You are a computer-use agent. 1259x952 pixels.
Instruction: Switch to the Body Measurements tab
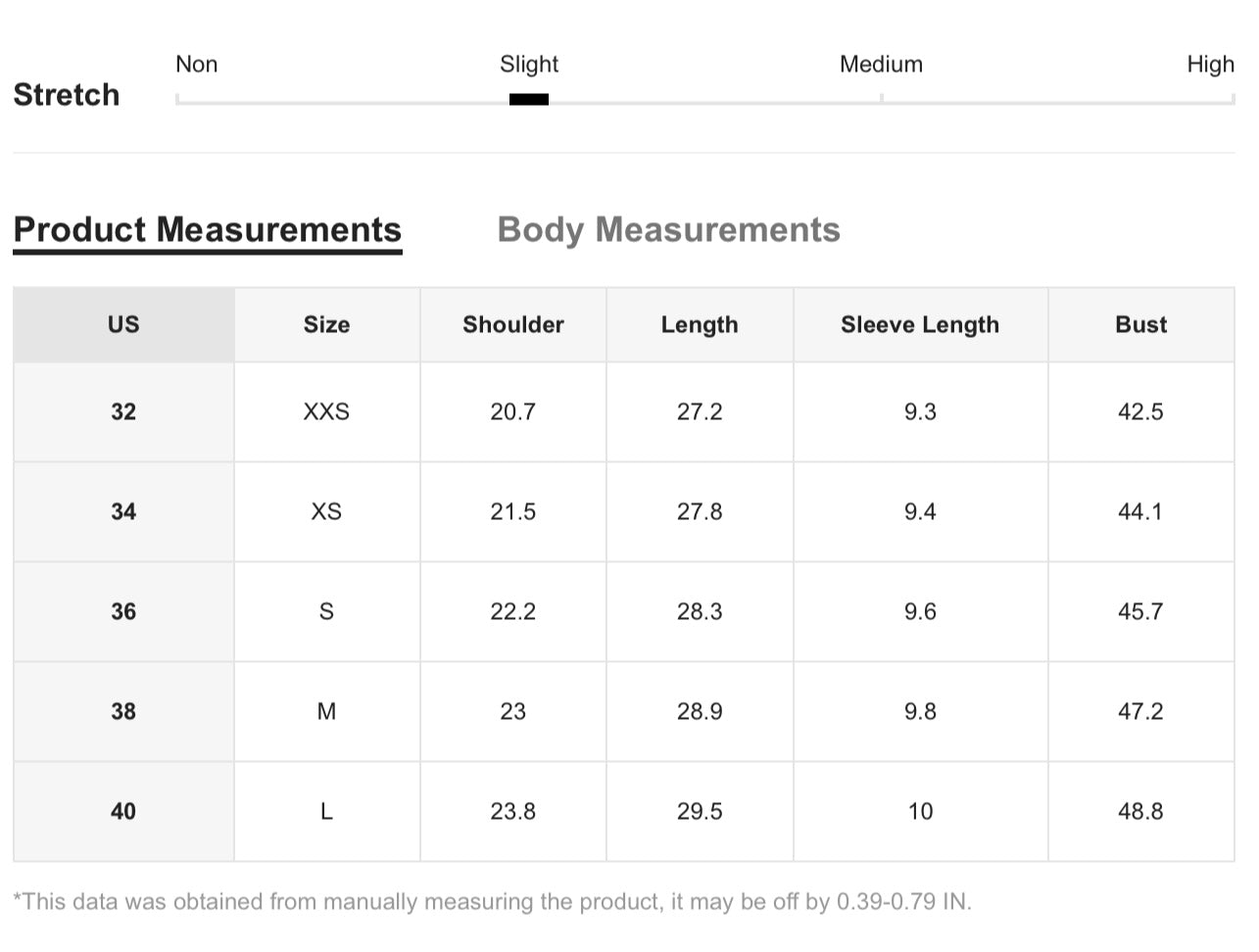click(669, 230)
